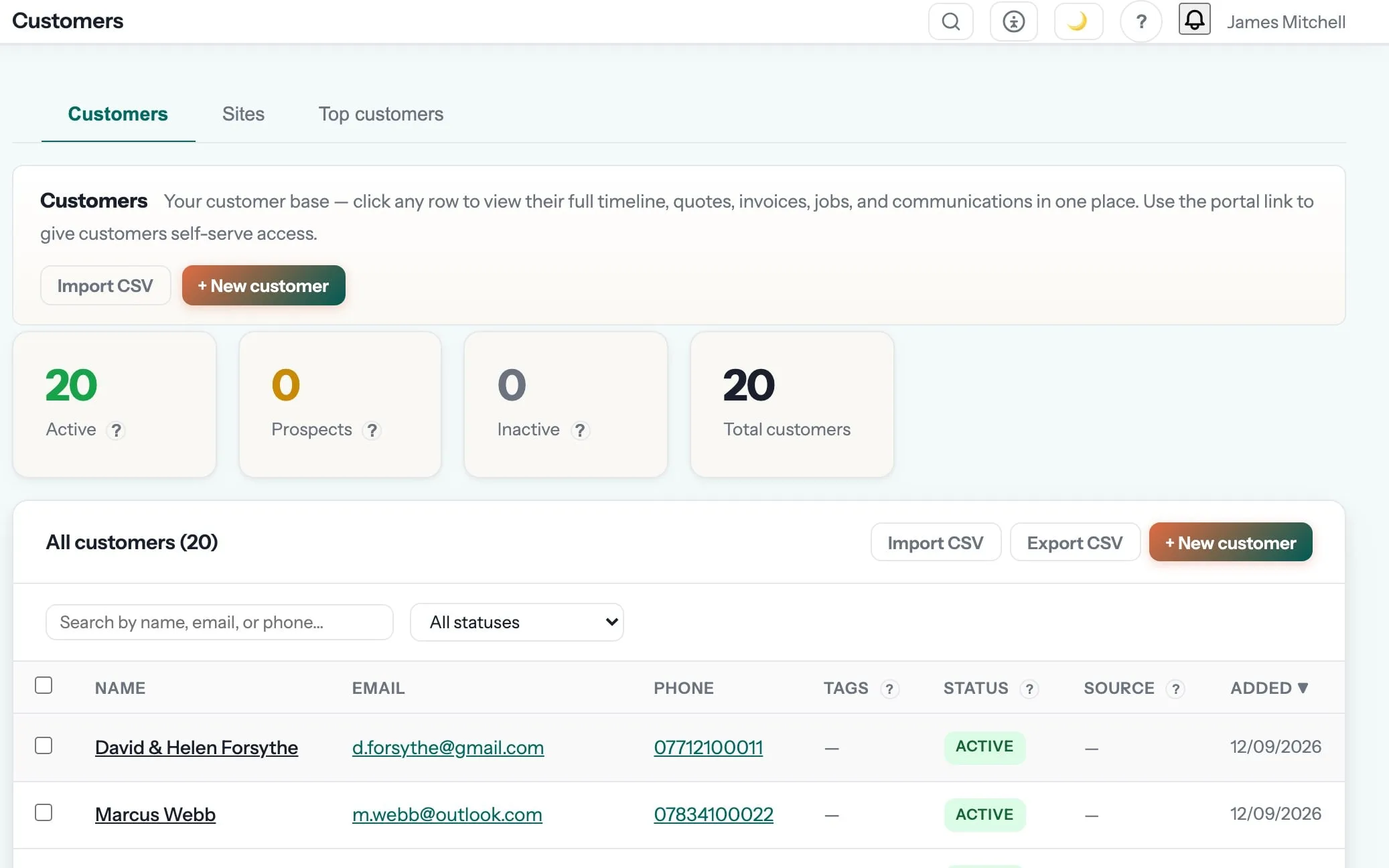Screen dimensions: 1389x868
Task: Open the accessibility options icon
Action: click(1013, 21)
